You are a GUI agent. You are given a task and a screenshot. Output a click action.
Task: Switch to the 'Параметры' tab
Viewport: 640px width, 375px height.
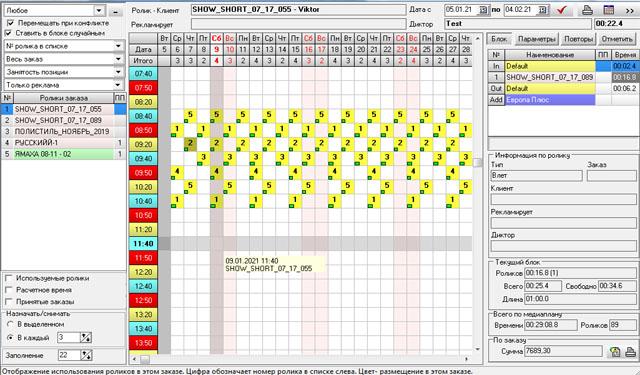536,40
